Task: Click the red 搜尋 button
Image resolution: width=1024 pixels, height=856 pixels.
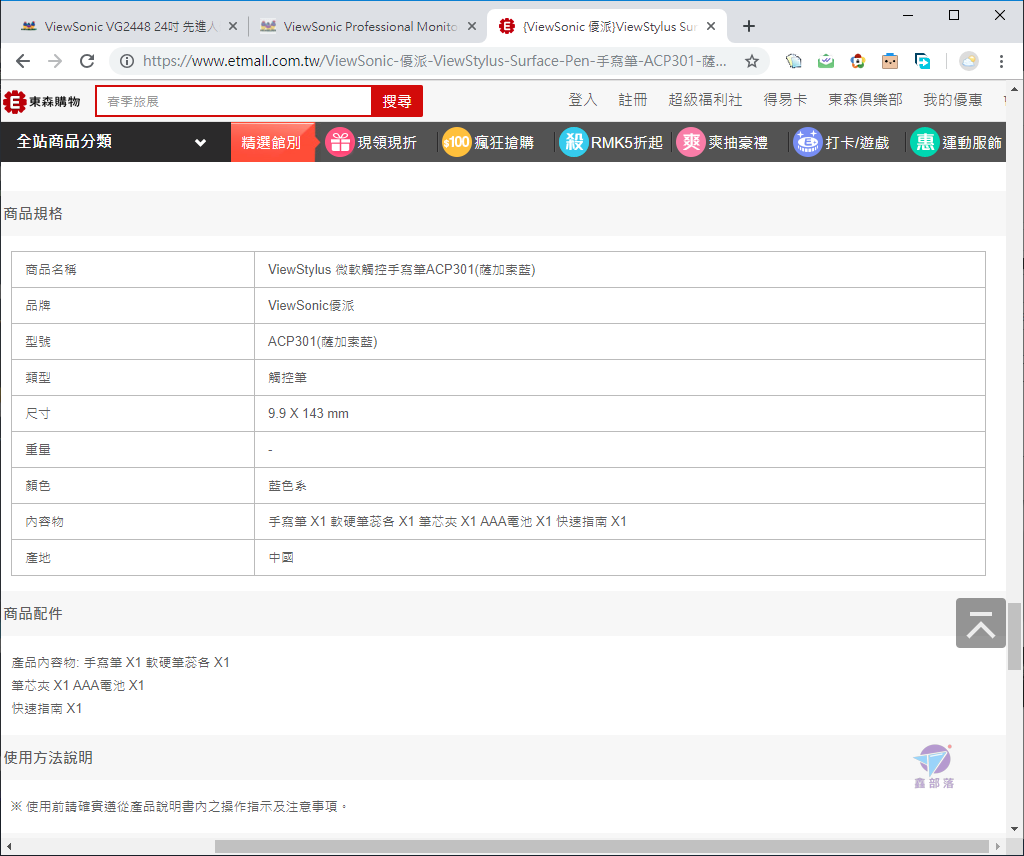Action: 396,101
